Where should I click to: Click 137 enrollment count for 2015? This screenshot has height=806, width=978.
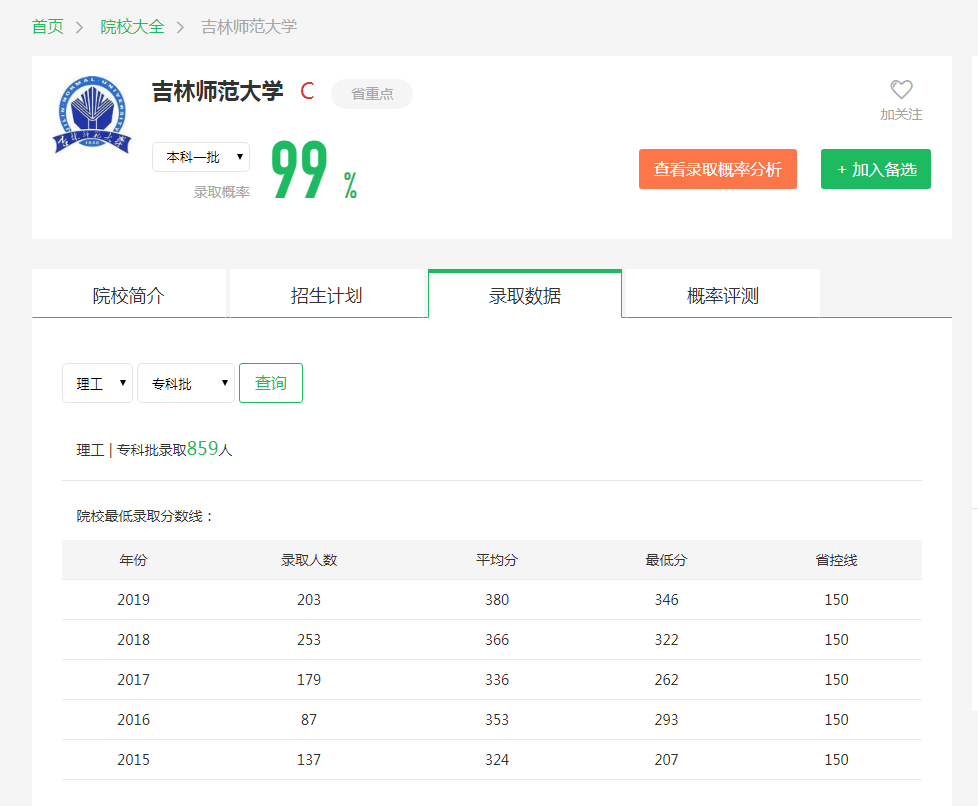[x=309, y=759]
